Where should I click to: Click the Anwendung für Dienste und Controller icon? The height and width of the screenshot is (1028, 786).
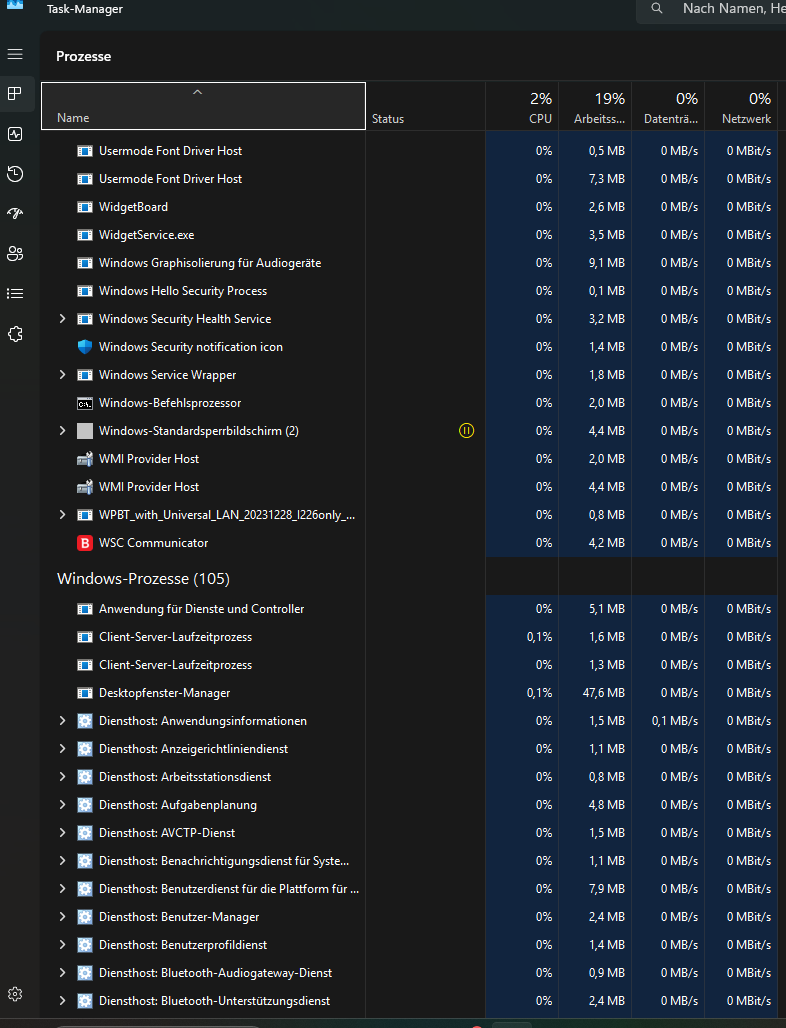(85, 609)
